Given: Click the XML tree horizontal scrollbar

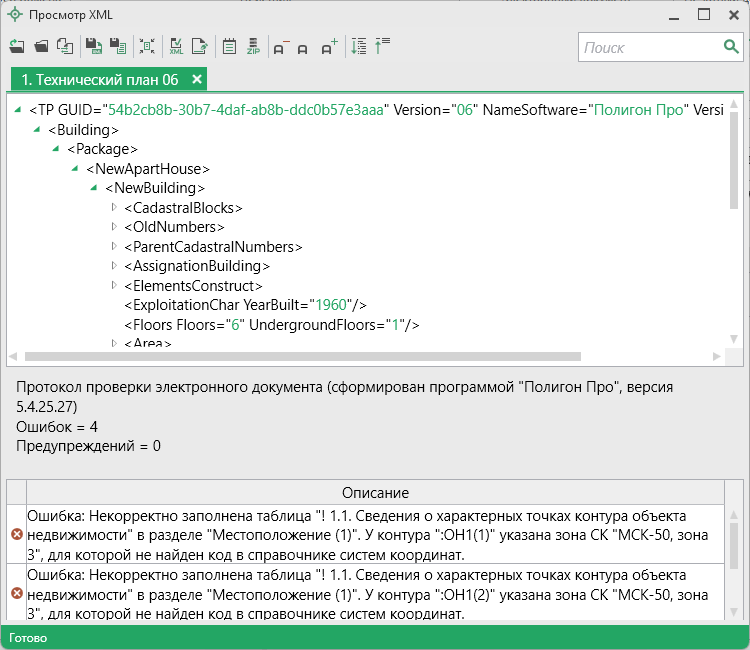Looking at the screenshot, I should (x=302, y=357).
